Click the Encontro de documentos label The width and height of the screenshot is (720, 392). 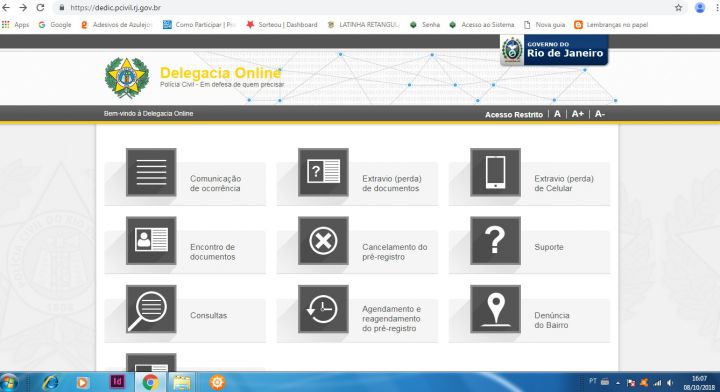(213, 252)
